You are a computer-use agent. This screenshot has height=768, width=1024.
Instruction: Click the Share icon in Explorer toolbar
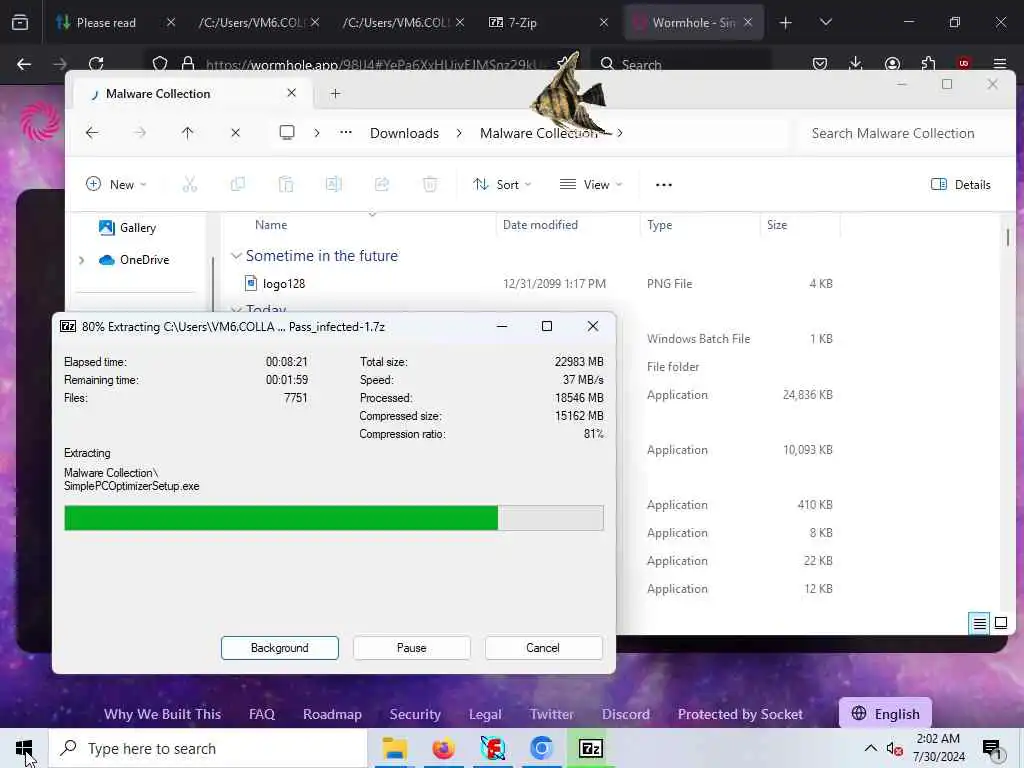(382, 185)
